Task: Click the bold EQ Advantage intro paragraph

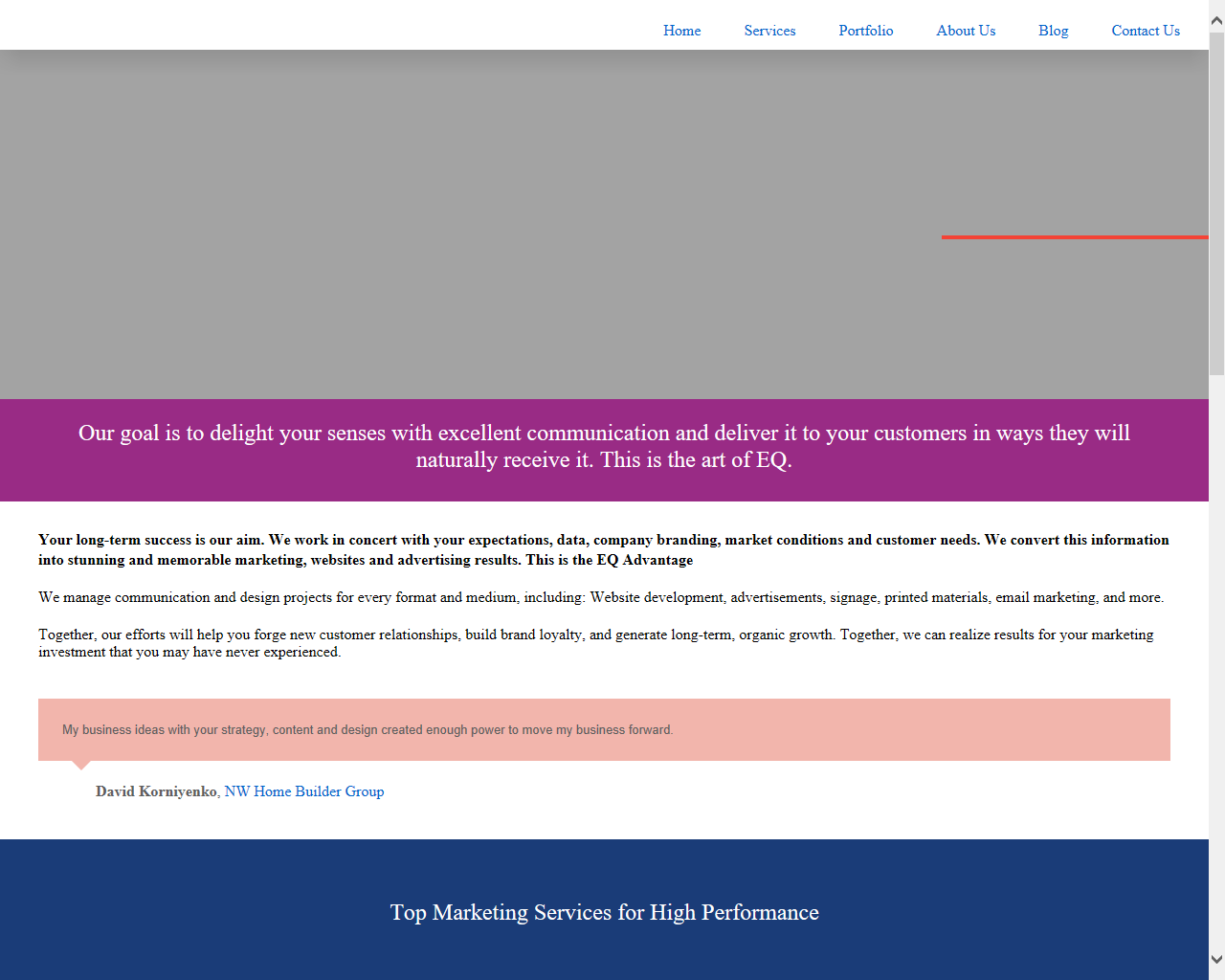Action: coord(604,549)
